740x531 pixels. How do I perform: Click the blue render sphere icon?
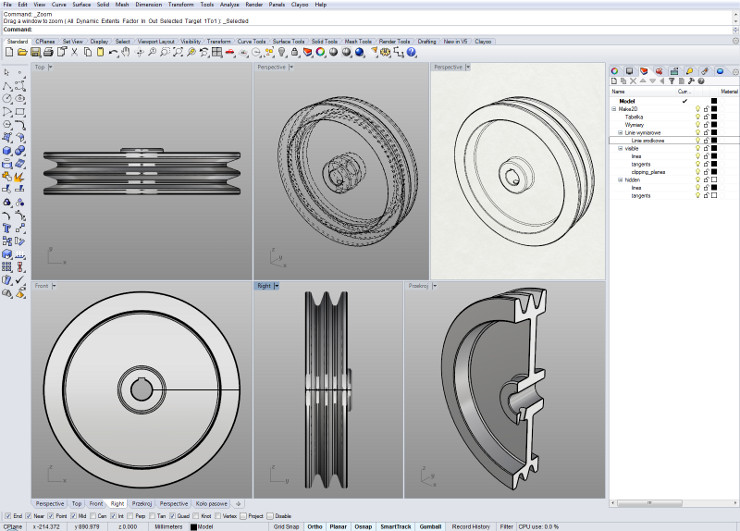pos(360,52)
